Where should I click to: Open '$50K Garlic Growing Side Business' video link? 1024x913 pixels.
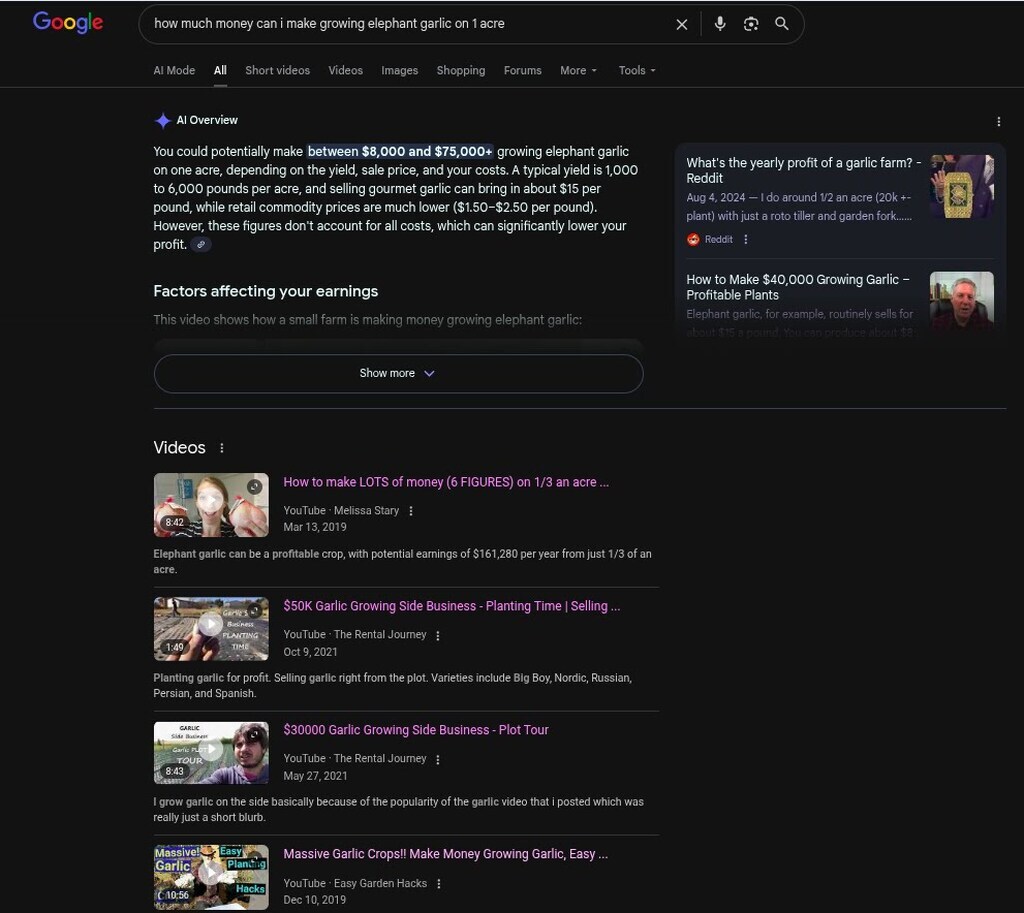click(x=451, y=606)
